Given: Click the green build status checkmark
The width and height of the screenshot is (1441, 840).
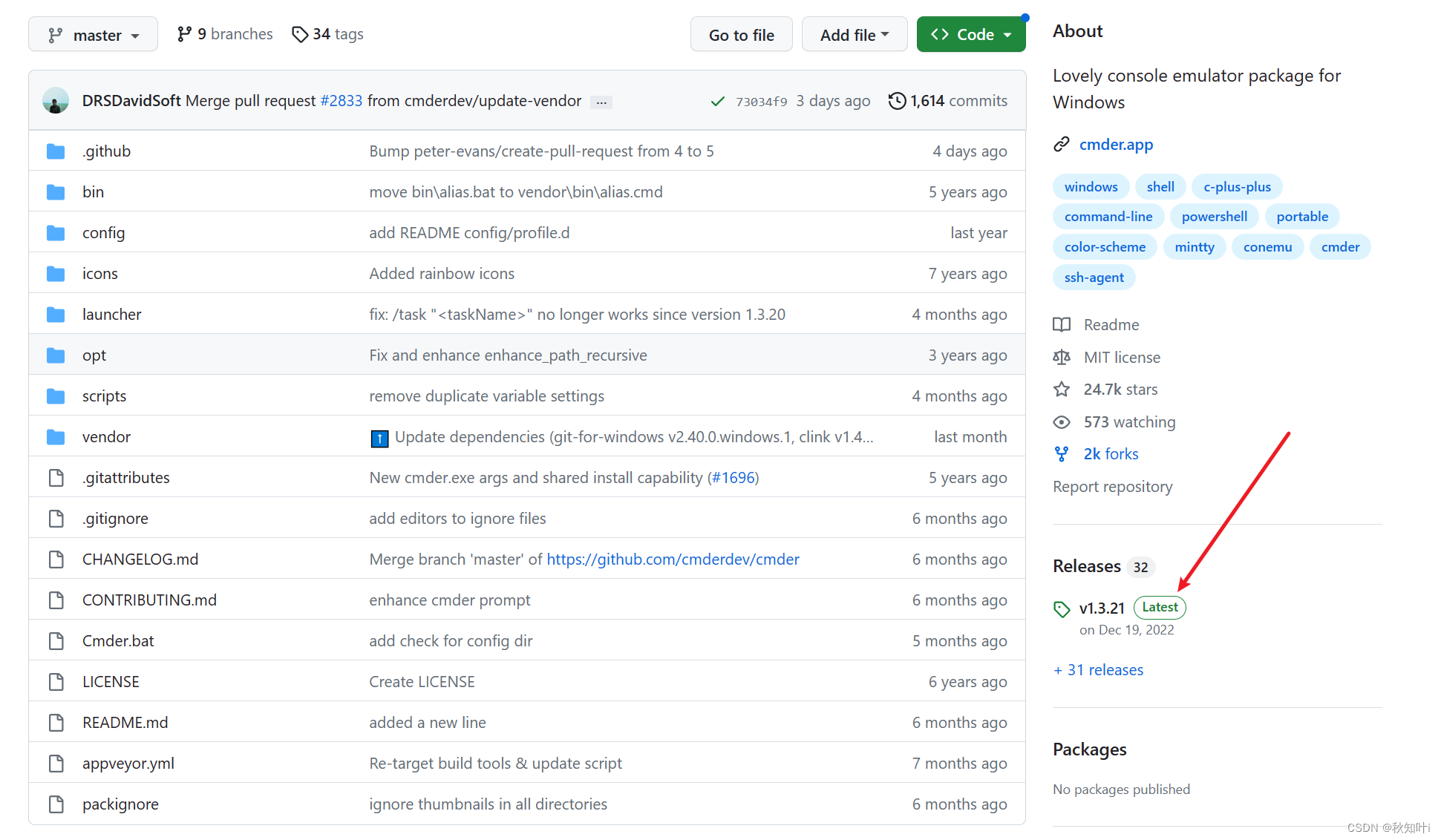Looking at the screenshot, I should click(x=717, y=102).
